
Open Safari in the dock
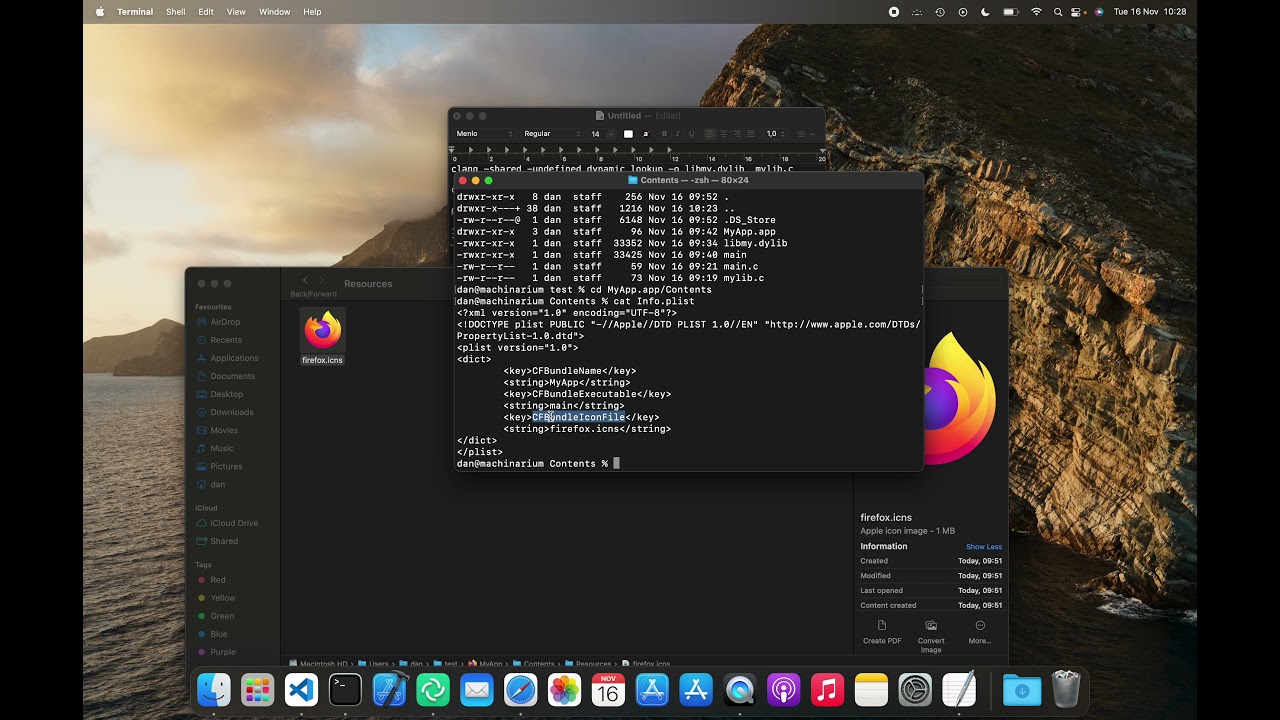521,690
